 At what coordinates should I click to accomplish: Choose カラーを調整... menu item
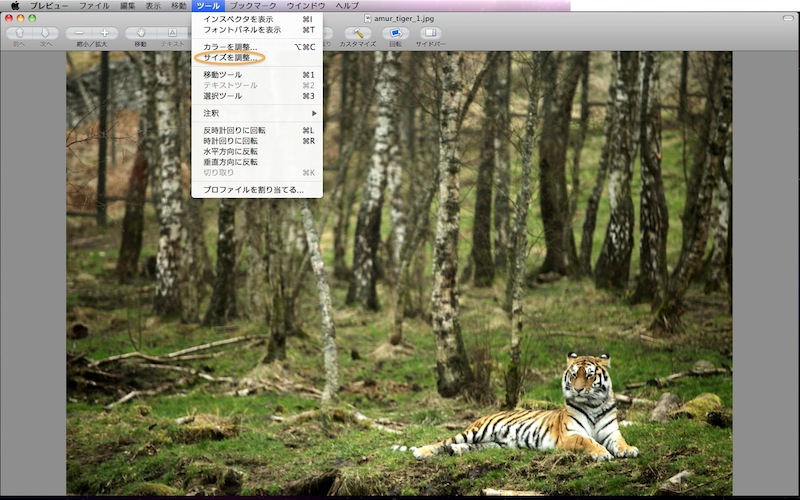(x=257, y=47)
